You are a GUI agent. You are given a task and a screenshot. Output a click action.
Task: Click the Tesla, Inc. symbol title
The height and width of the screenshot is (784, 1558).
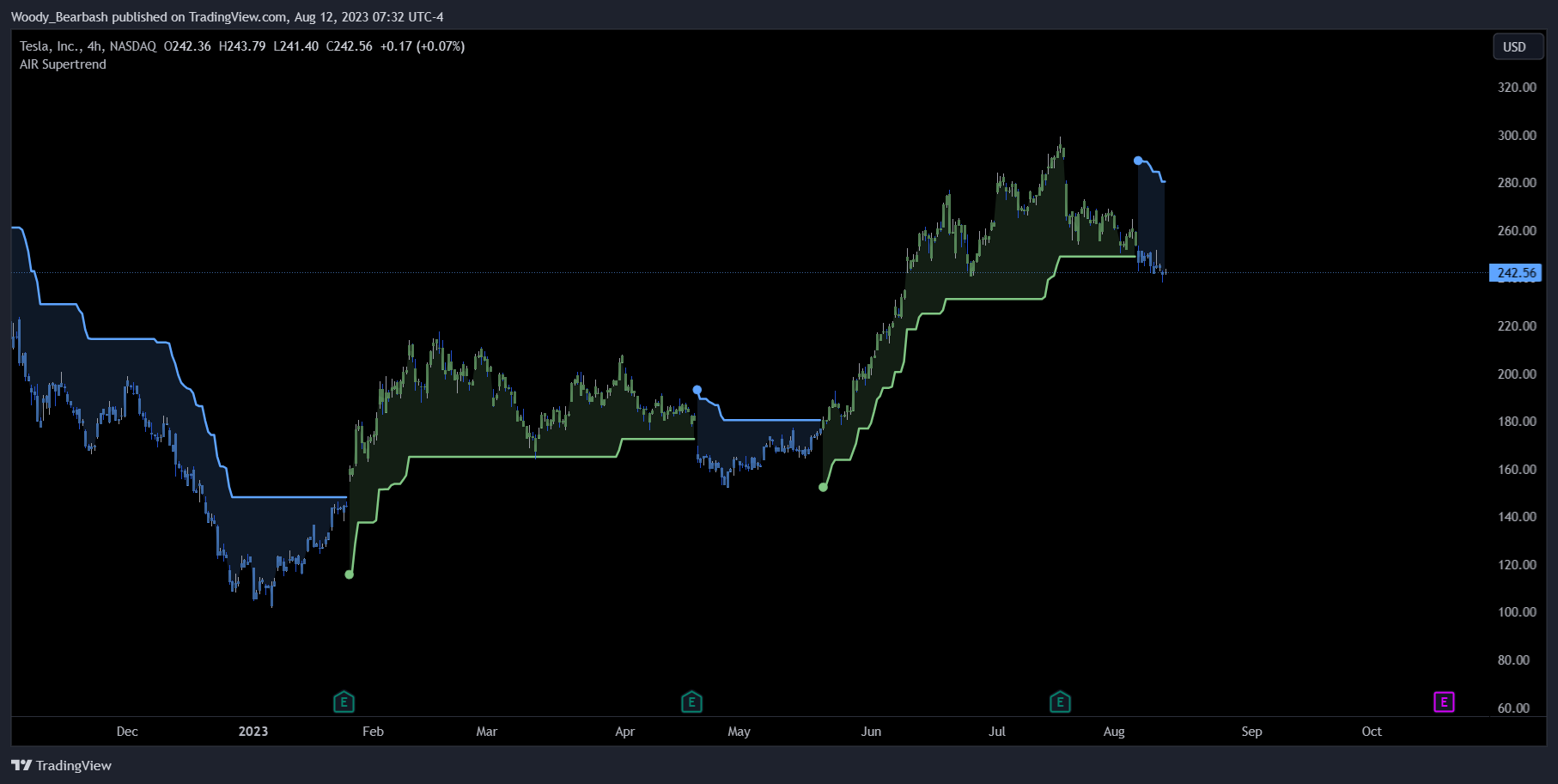[48, 46]
